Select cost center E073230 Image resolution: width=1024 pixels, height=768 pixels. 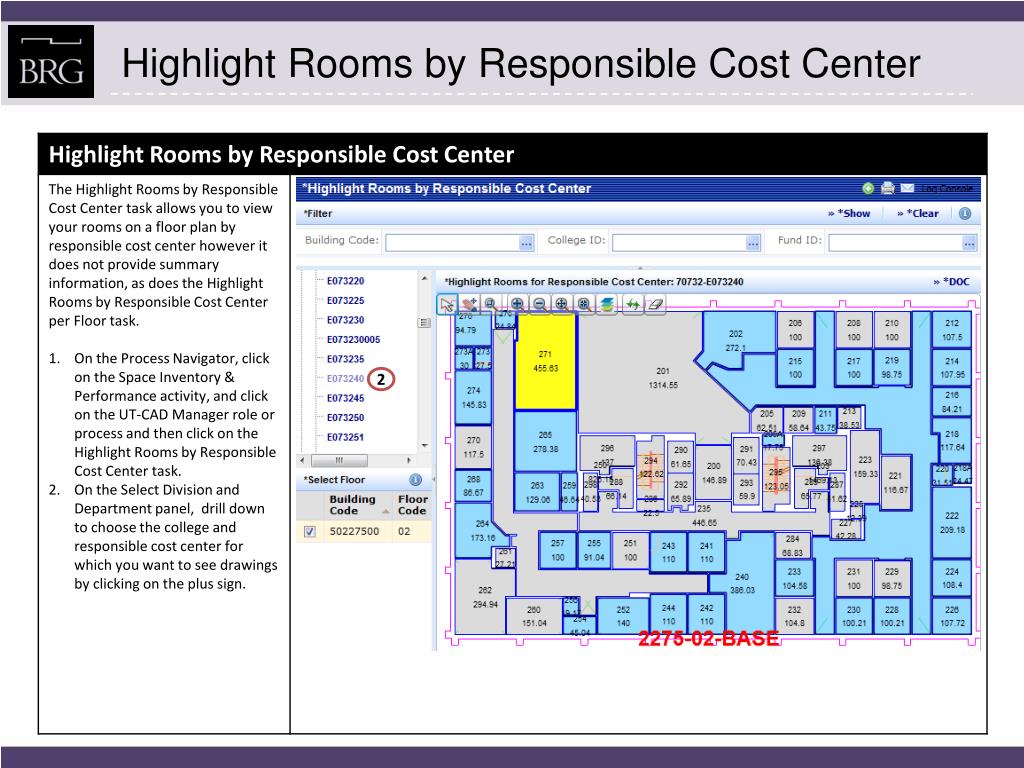[x=345, y=320]
